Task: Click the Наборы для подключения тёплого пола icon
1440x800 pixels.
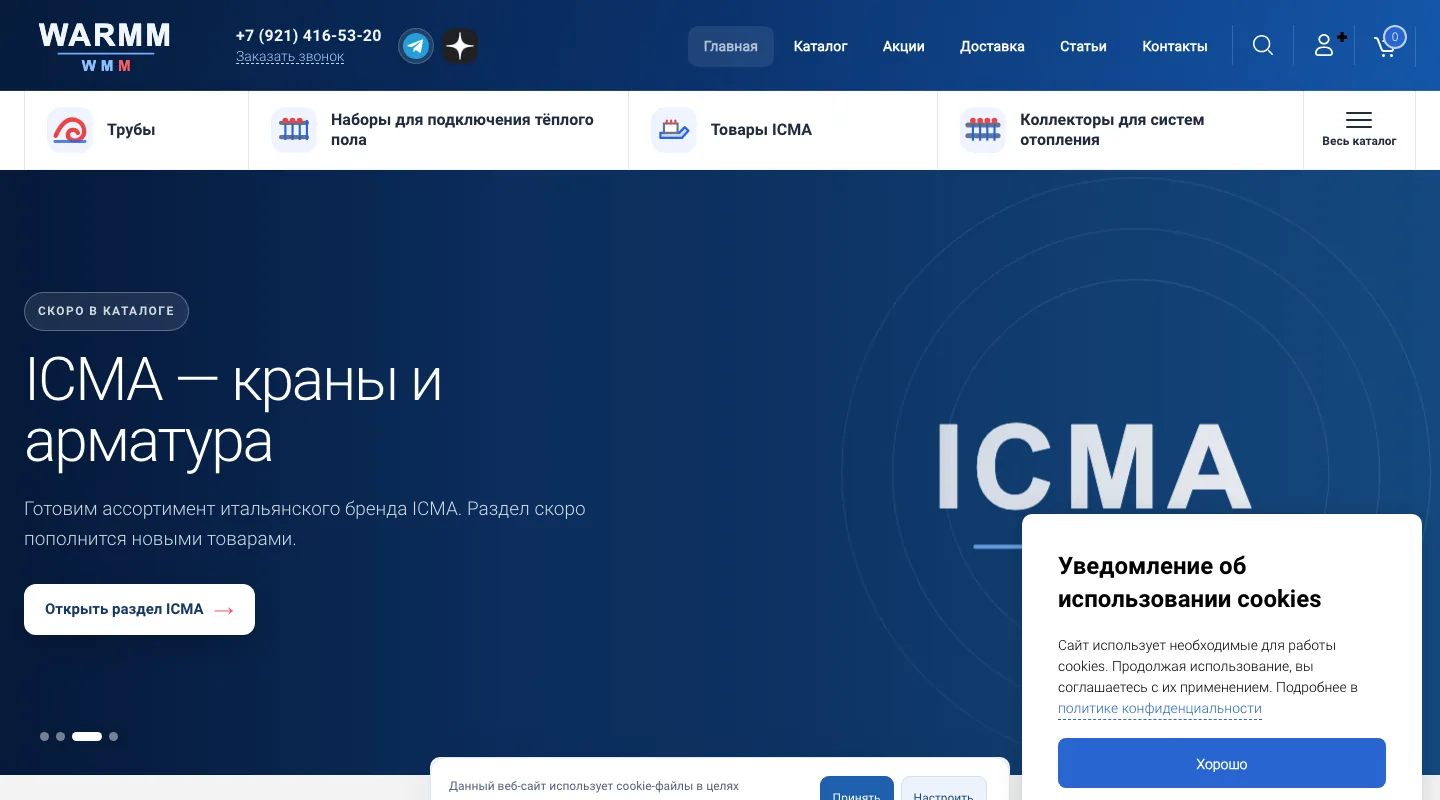Action: 294,130
